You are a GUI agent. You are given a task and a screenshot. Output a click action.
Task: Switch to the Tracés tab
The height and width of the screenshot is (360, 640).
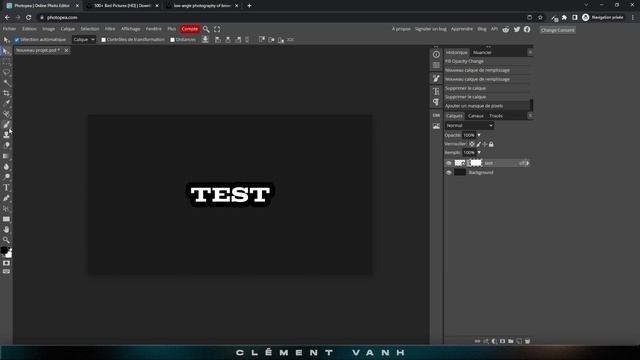point(496,116)
